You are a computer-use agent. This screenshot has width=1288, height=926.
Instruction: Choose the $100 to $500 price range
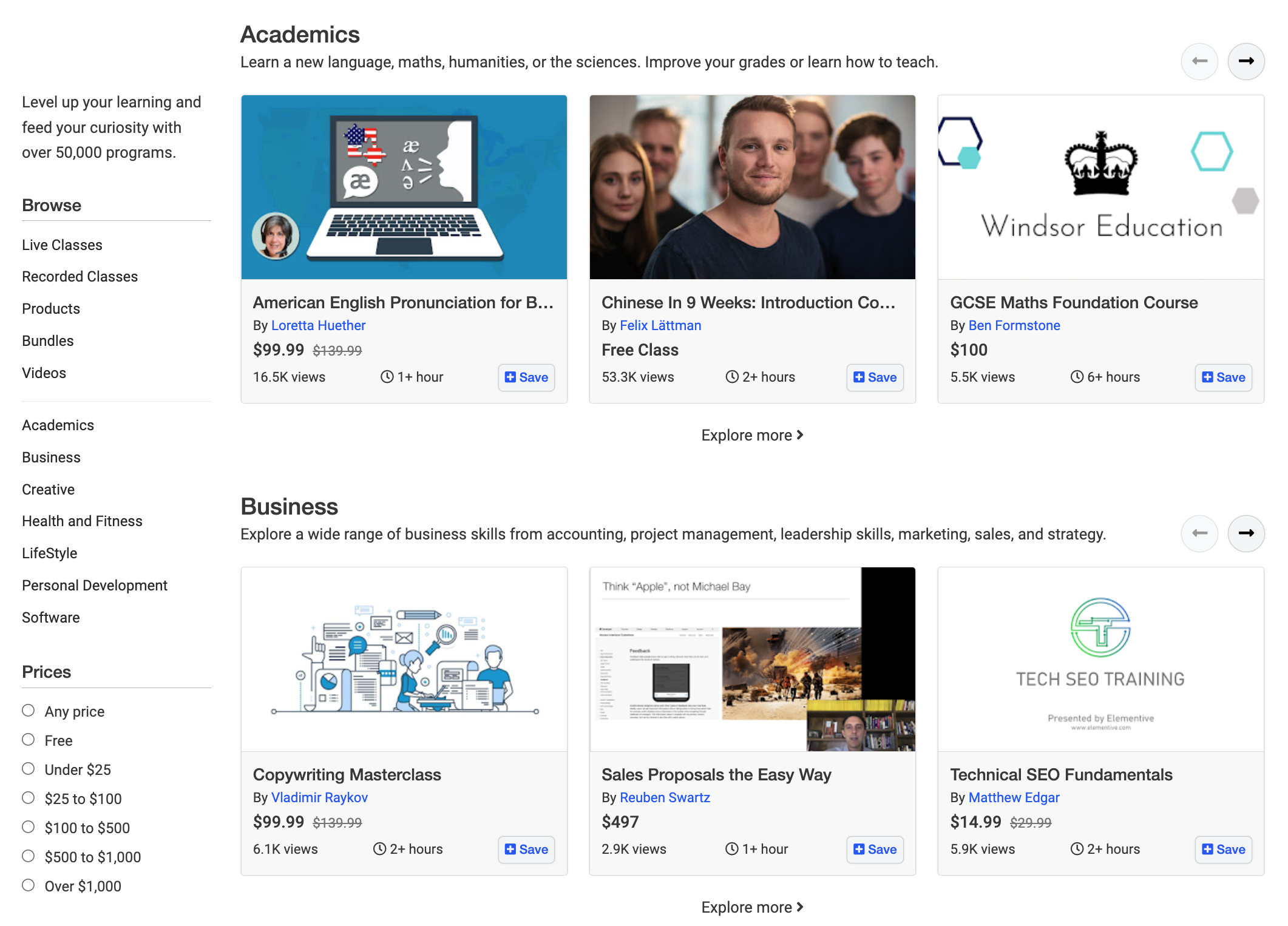[x=28, y=826]
